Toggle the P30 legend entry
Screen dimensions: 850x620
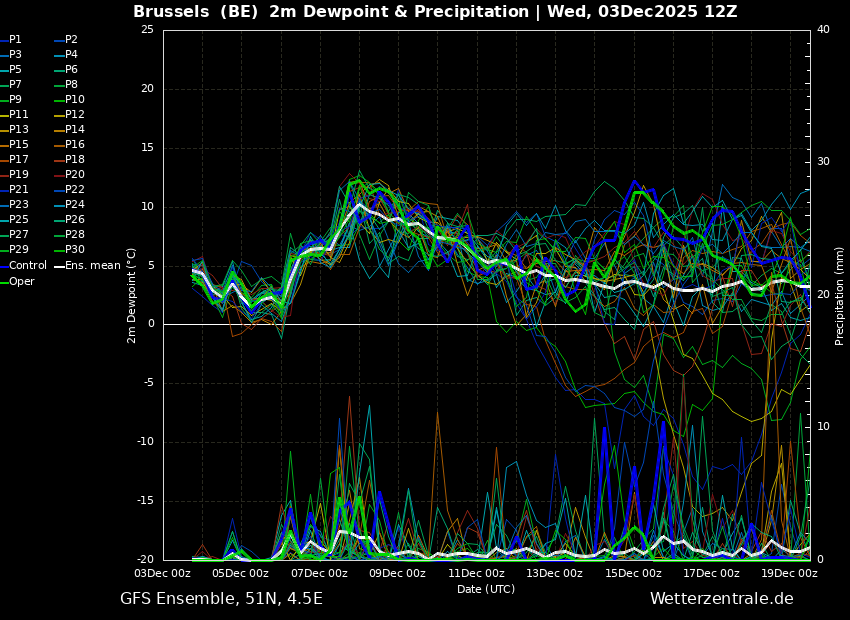coord(74,250)
